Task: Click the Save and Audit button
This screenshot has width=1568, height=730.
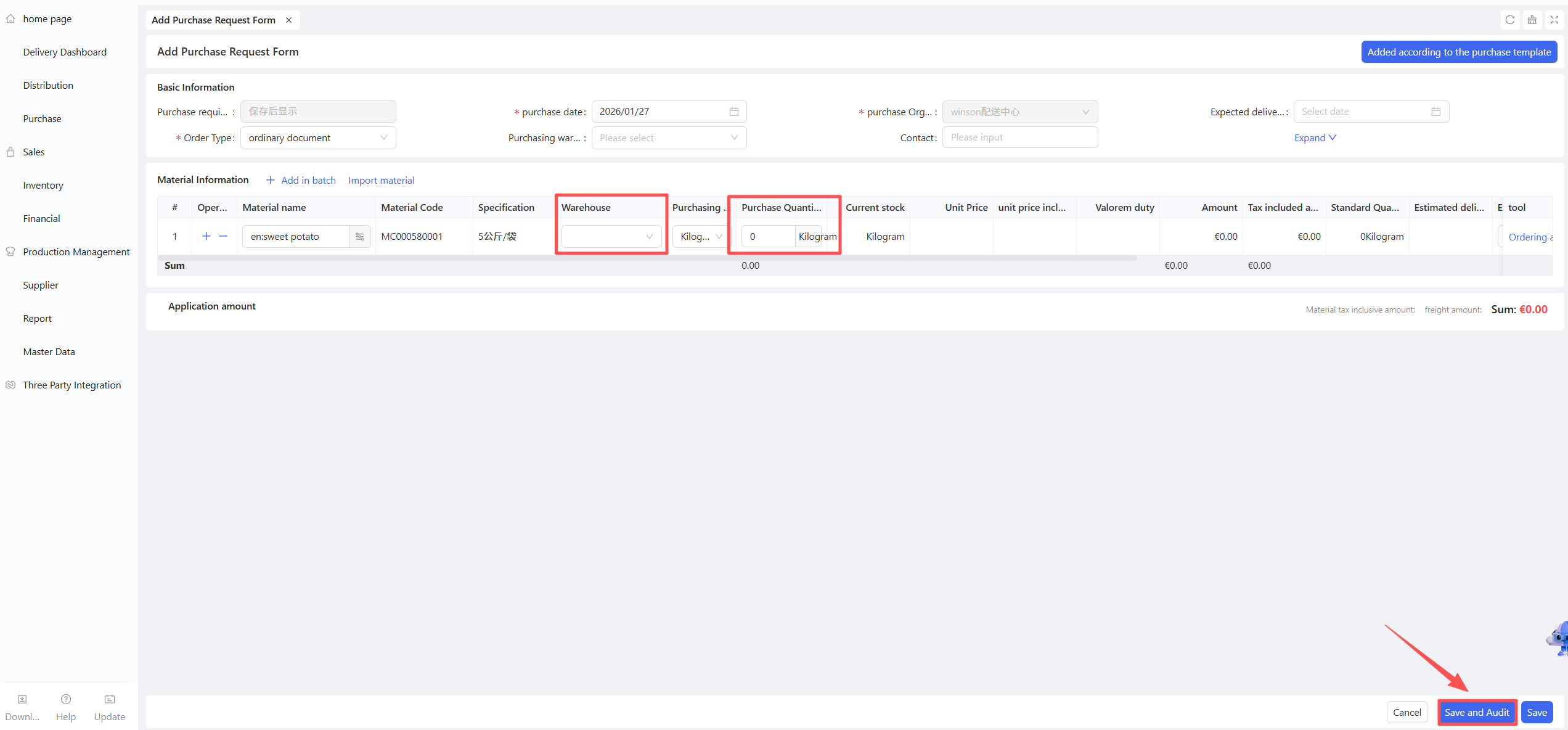Action: click(1476, 712)
